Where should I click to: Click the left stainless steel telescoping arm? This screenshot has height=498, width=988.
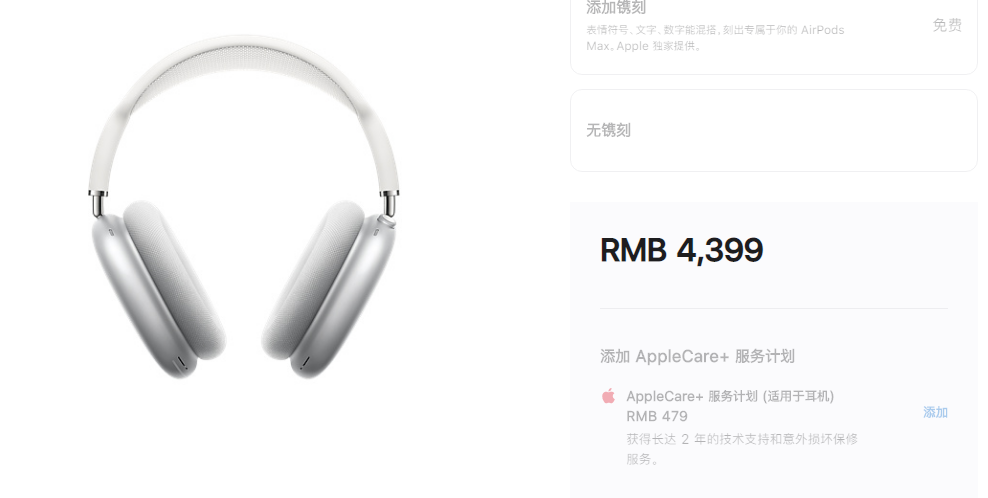(x=98, y=203)
